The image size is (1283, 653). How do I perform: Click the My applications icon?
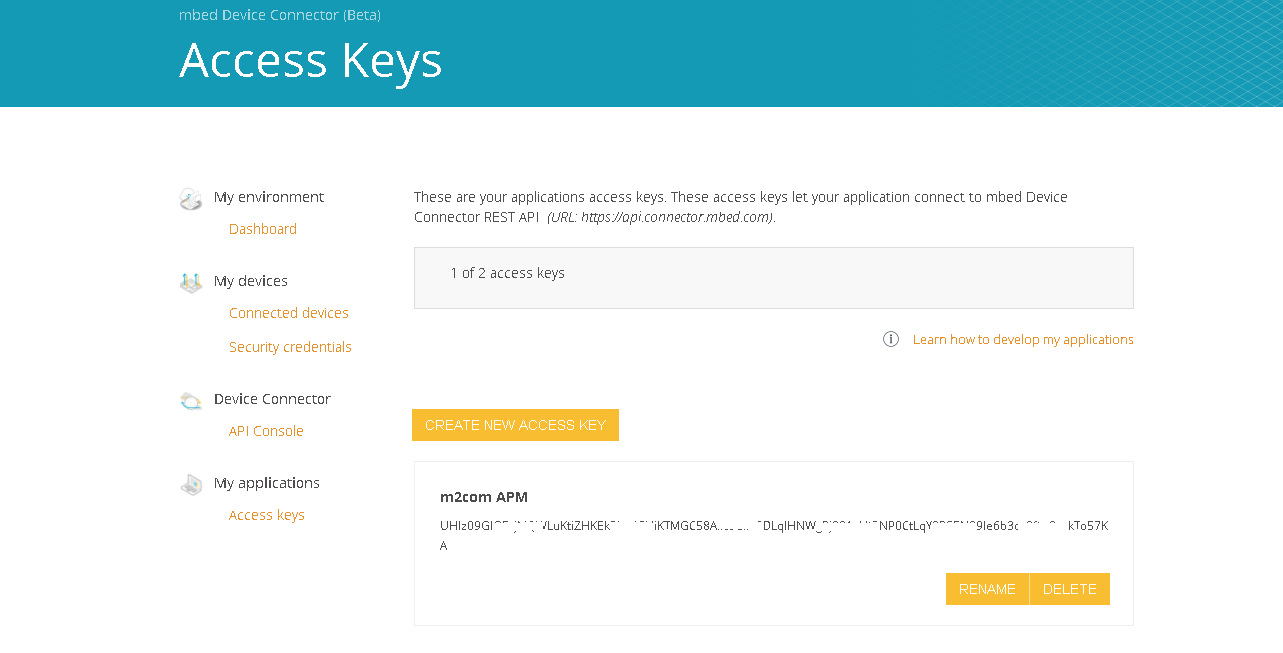point(190,485)
